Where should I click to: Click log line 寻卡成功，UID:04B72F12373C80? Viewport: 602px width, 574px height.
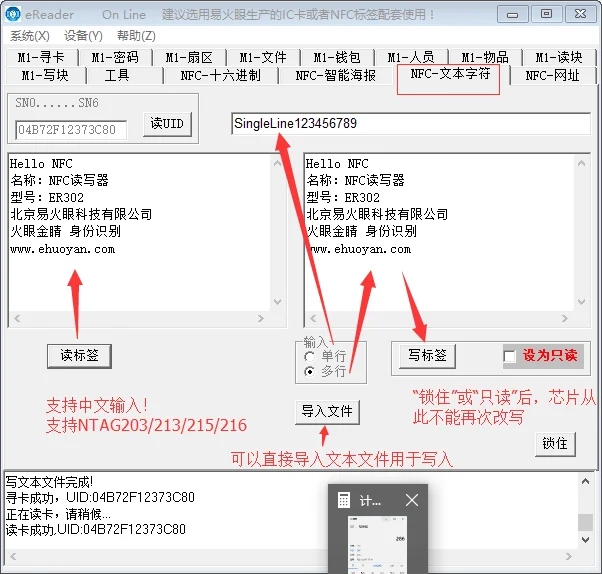100,498
